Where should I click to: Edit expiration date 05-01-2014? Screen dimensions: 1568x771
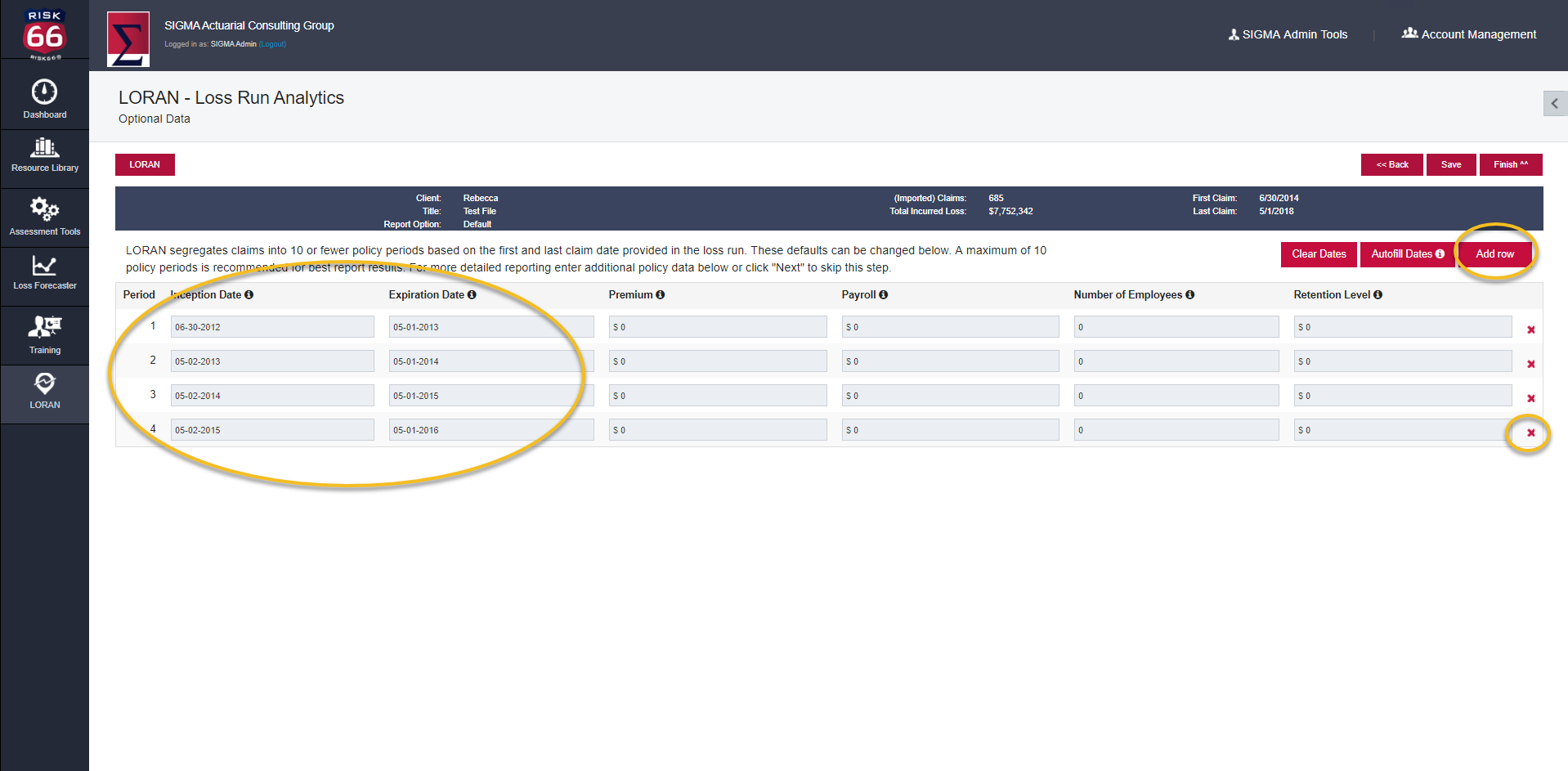[x=491, y=361]
